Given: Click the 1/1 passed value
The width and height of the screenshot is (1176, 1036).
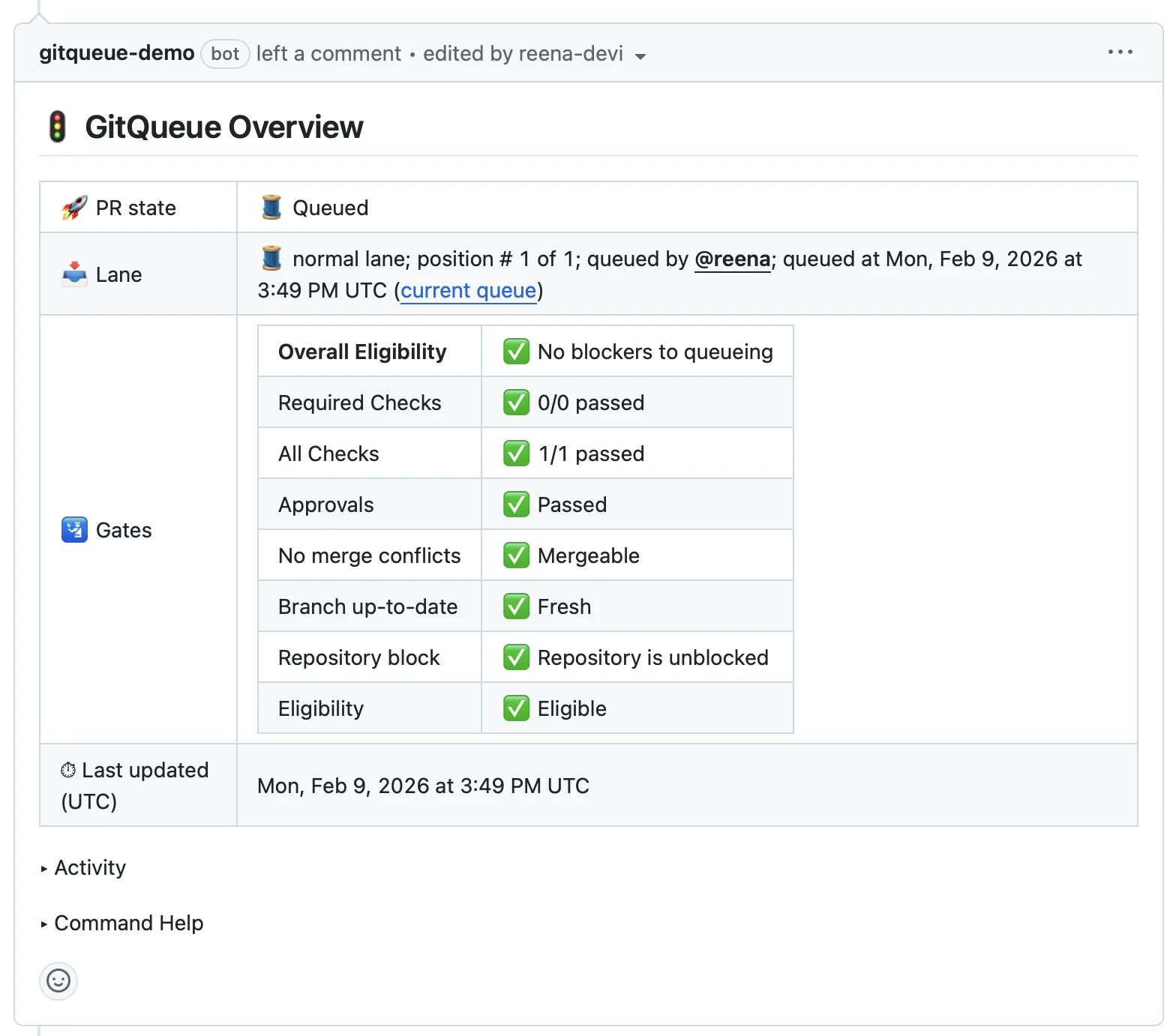Looking at the screenshot, I should 591,454.
